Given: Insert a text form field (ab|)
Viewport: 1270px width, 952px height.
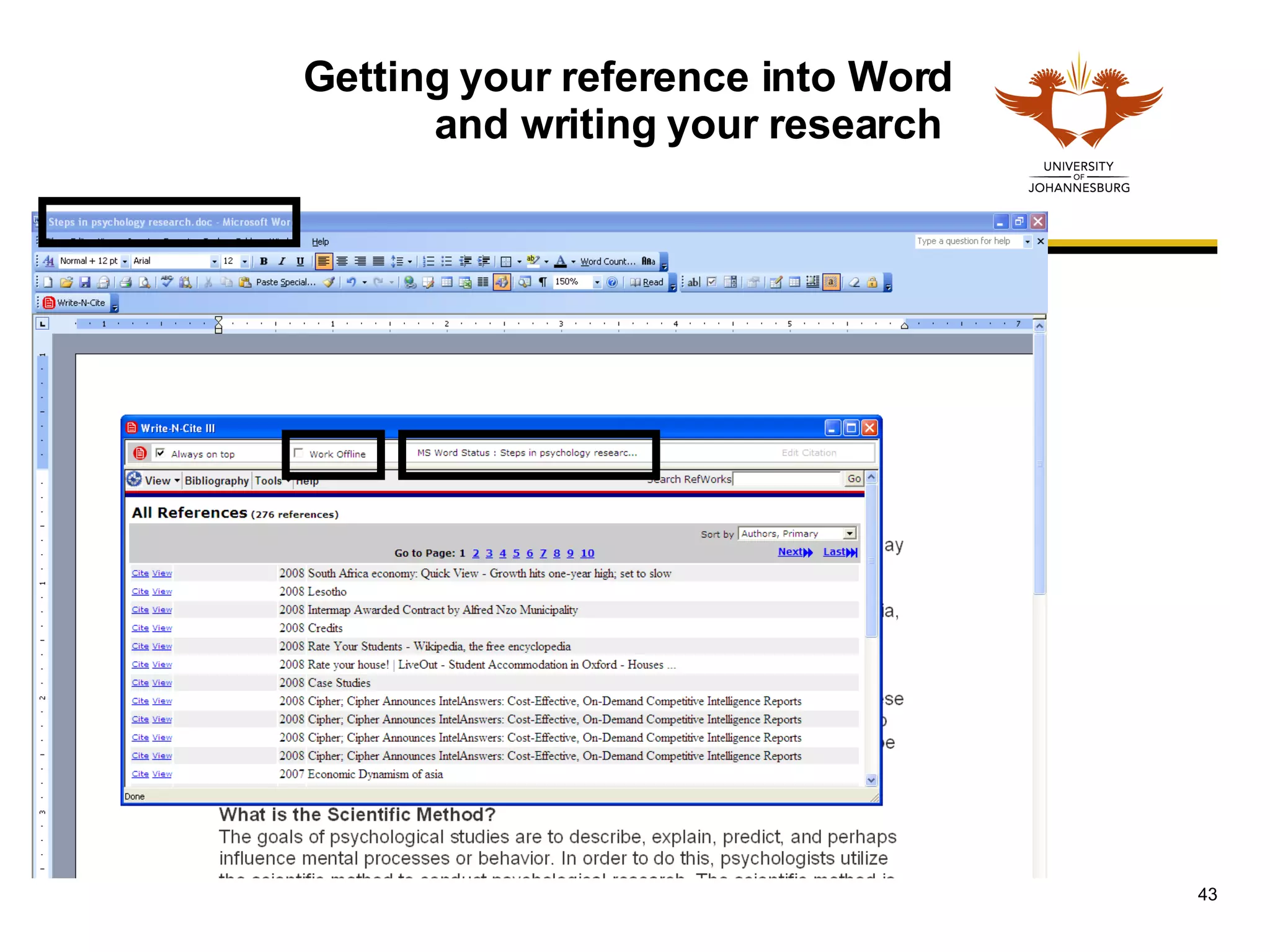Looking at the screenshot, I should click(694, 283).
